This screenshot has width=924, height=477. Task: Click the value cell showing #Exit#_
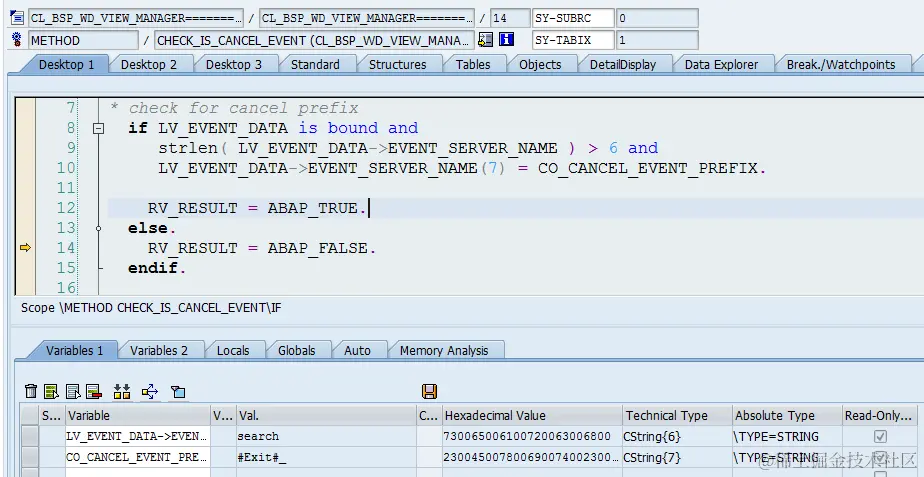click(326, 457)
